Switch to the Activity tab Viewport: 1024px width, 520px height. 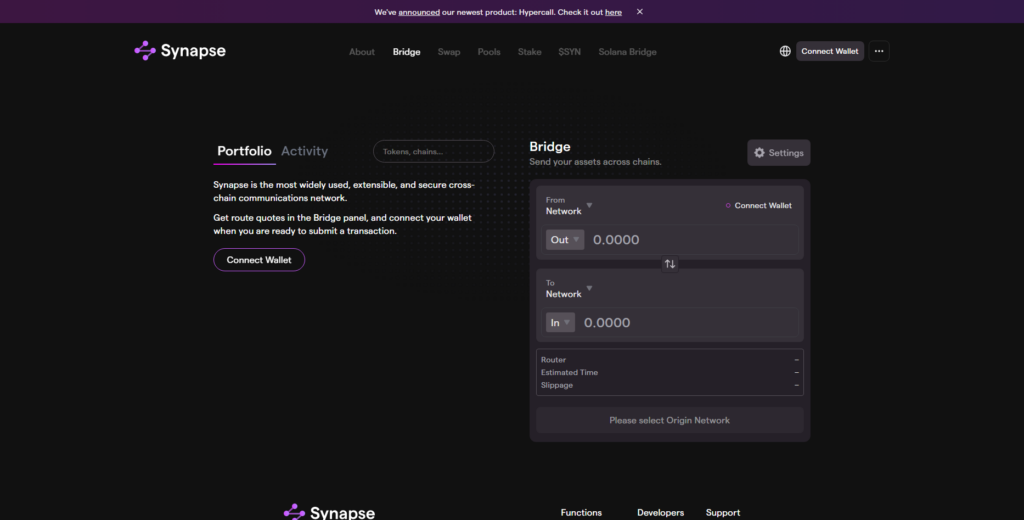tap(304, 152)
